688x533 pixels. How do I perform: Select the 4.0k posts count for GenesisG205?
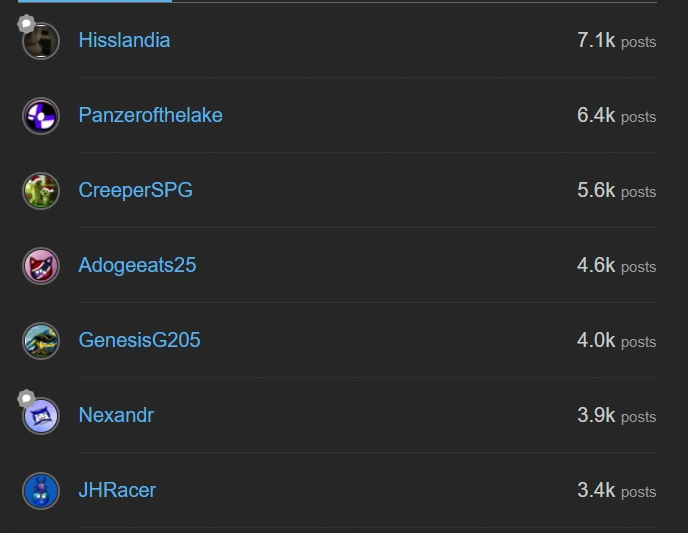pyautogui.click(x=616, y=341)
